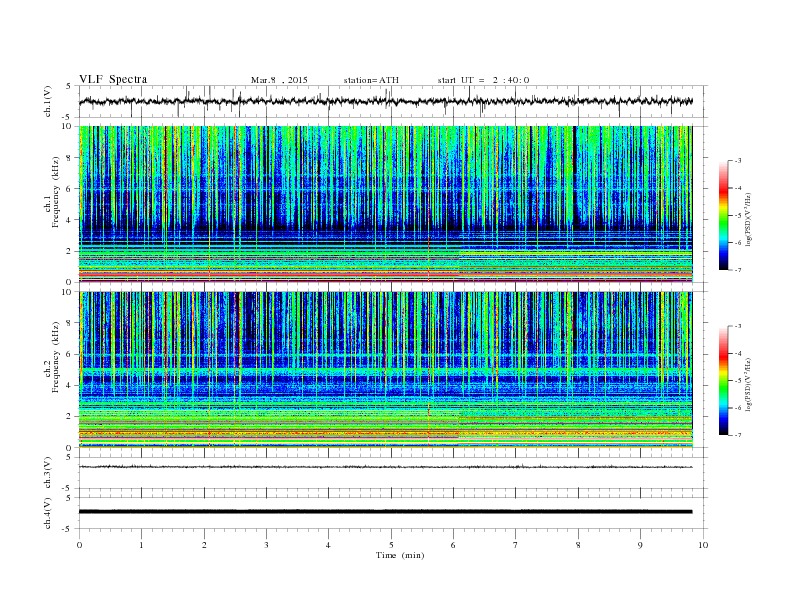Click the "ch.1(V)" waveform axis label

[48, 101]
